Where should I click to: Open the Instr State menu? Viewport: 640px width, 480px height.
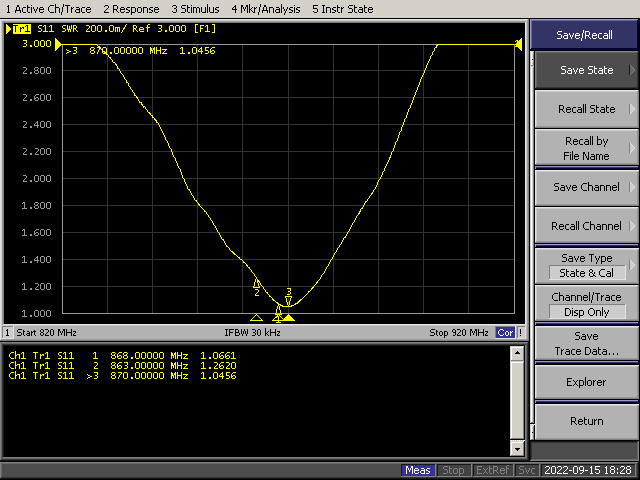point(342,9)
